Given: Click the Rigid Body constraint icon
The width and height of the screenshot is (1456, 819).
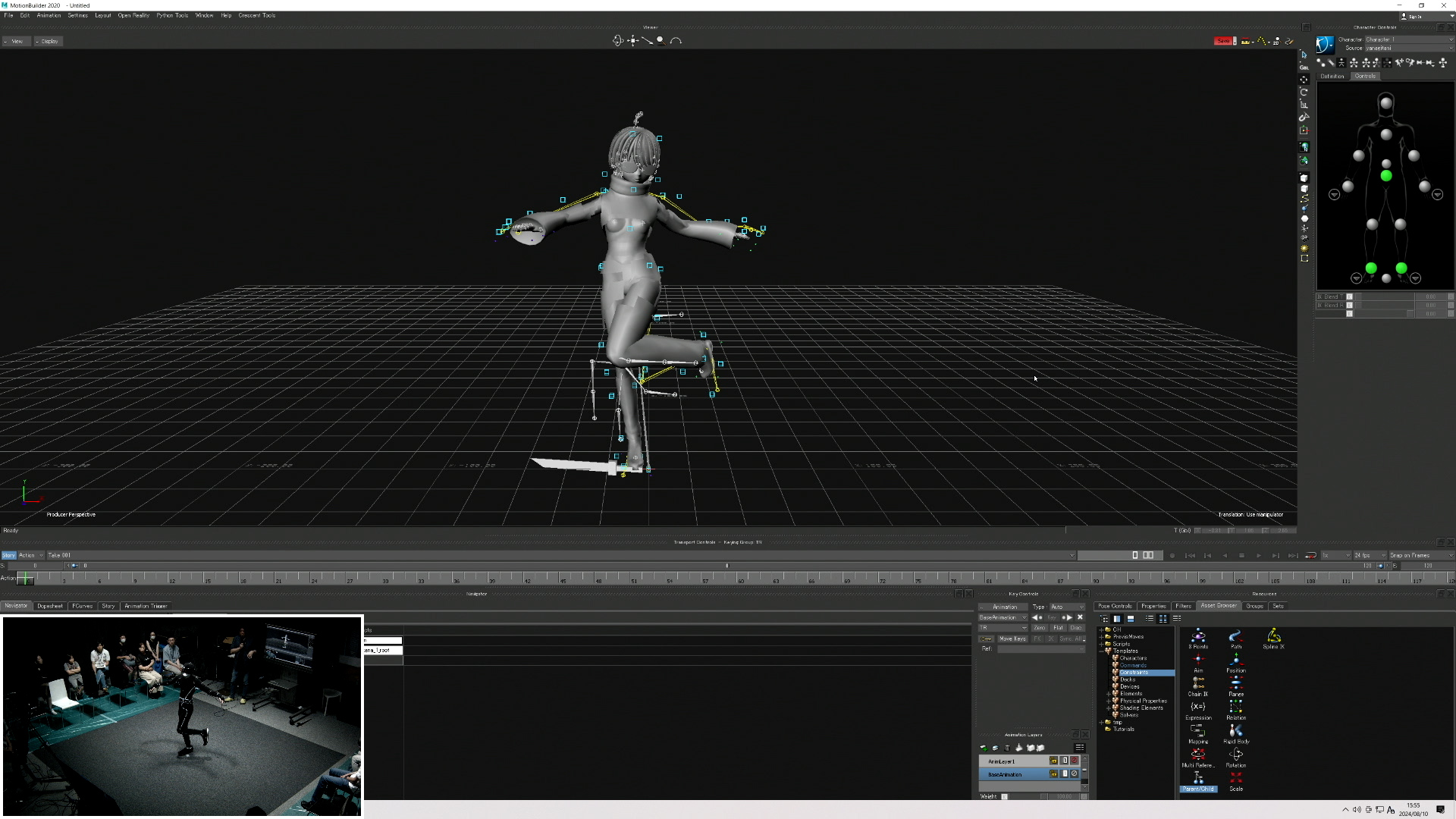Looking at the screenshot, I should [x=1236, y=730].
